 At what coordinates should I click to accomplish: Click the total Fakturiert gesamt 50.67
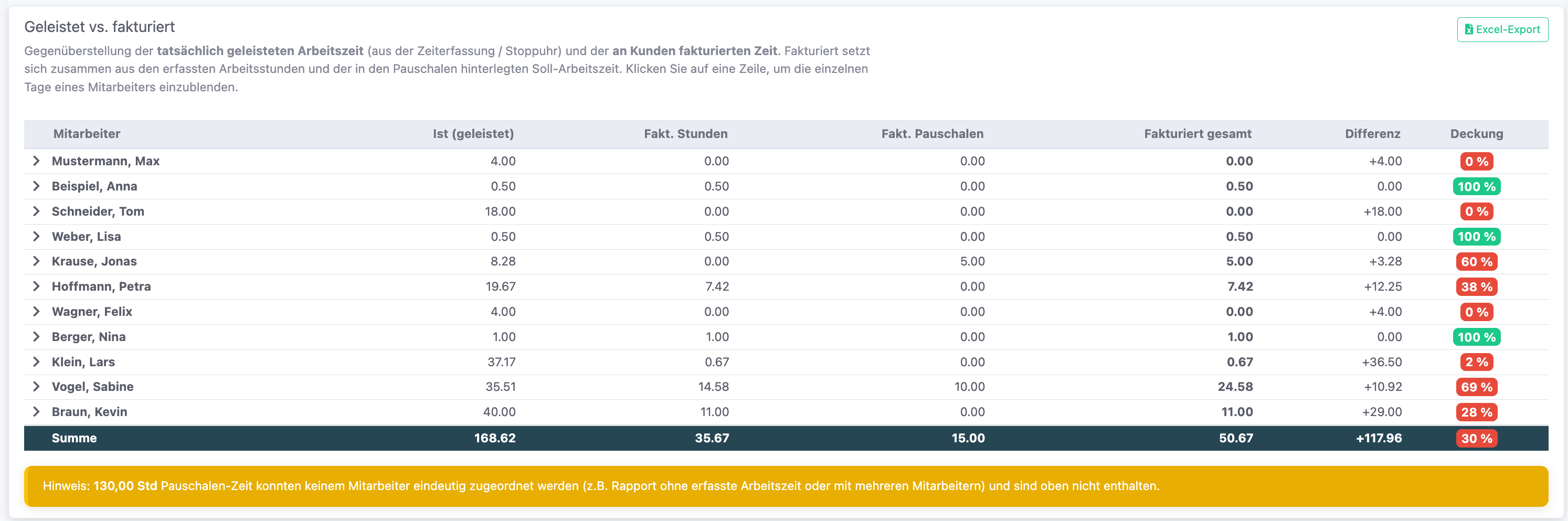pyautogui.click(x=1235, y=438)
